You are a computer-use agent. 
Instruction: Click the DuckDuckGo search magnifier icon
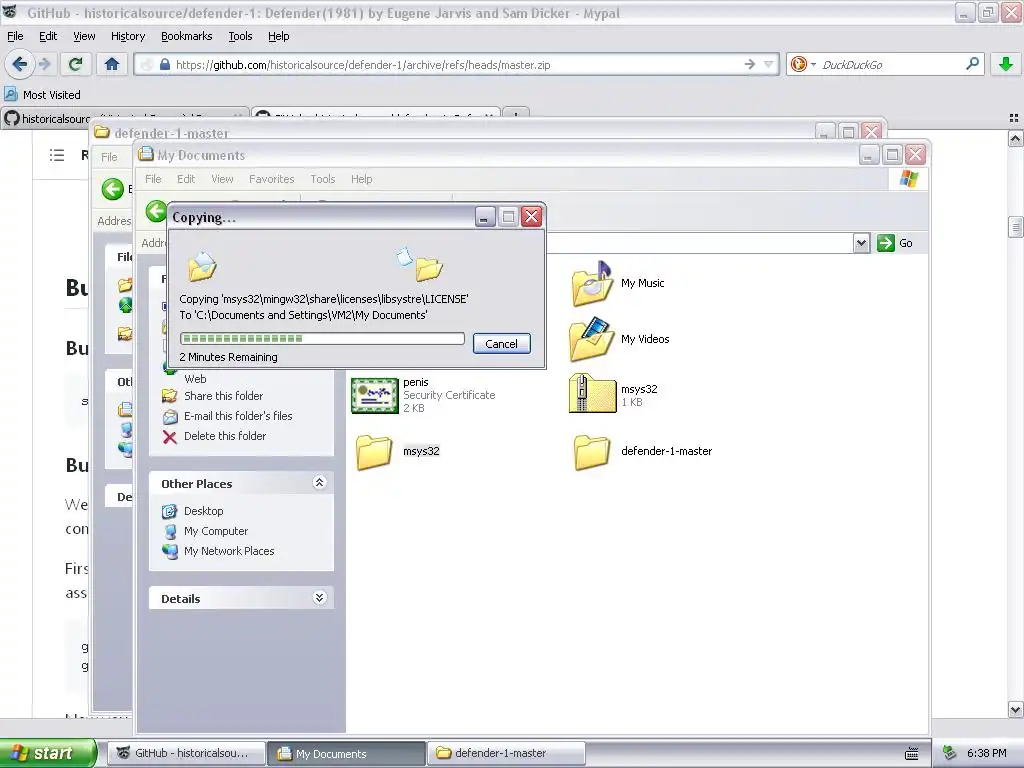tap(972, 64)
